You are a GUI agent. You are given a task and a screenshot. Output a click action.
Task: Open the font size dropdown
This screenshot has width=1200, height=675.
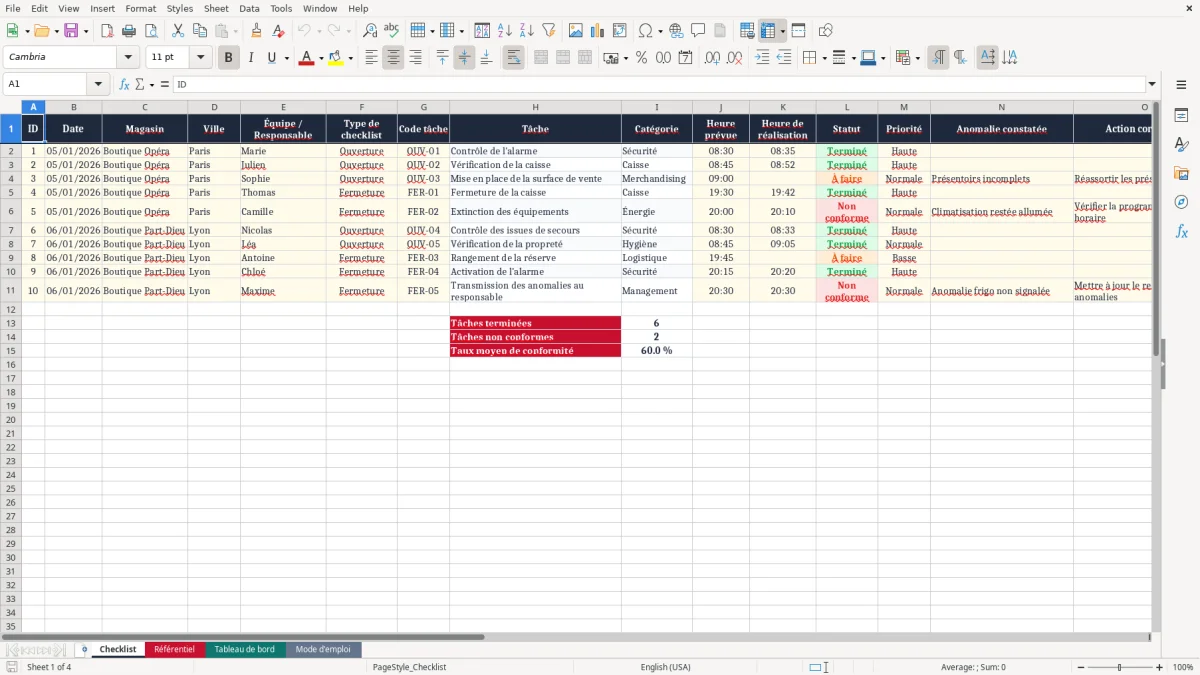pyautogui.click(x=201, y=58)
